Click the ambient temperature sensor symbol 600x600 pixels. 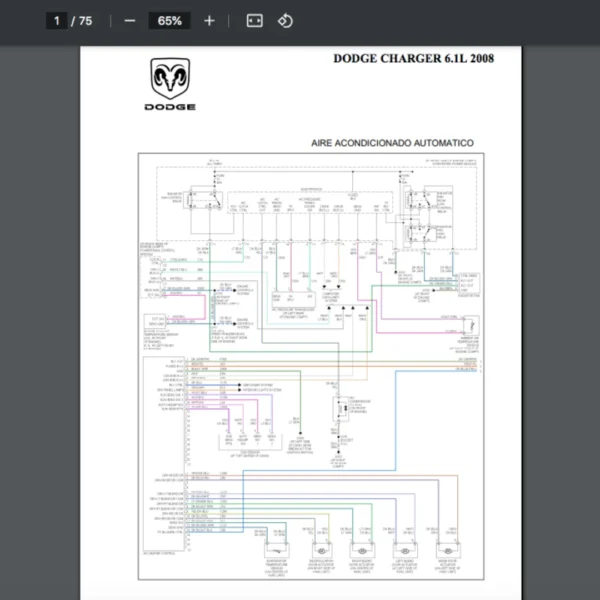point(466,326)
